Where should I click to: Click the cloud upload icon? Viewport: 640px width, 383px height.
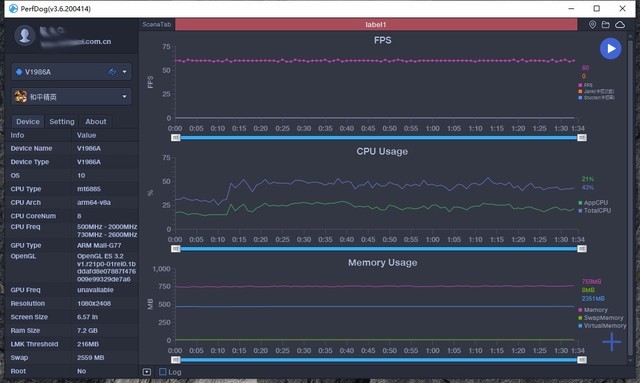(x=620, y=24)
